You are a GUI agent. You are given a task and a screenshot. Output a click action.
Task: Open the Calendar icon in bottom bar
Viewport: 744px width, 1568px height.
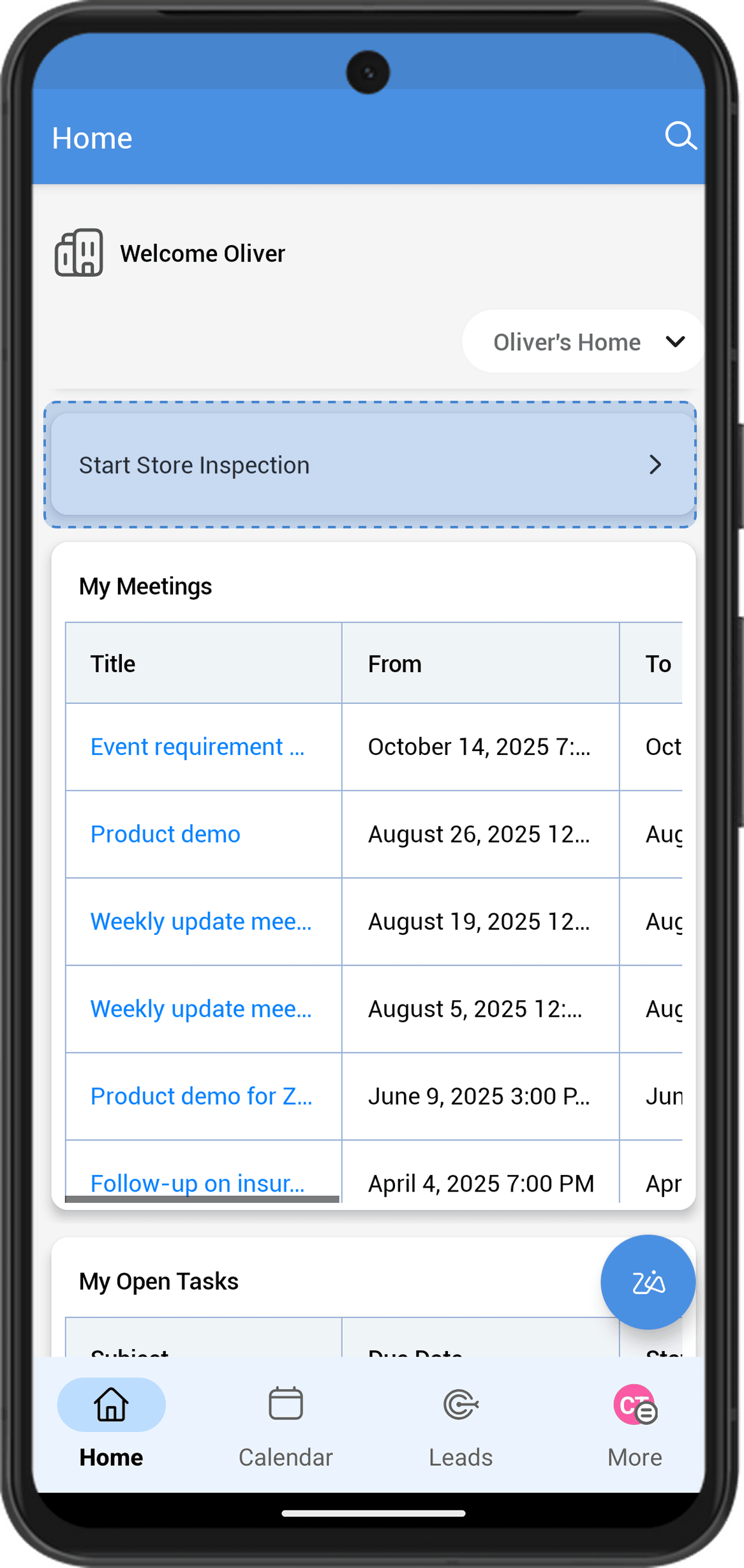pyautogui.click(x=285, y=1403)
